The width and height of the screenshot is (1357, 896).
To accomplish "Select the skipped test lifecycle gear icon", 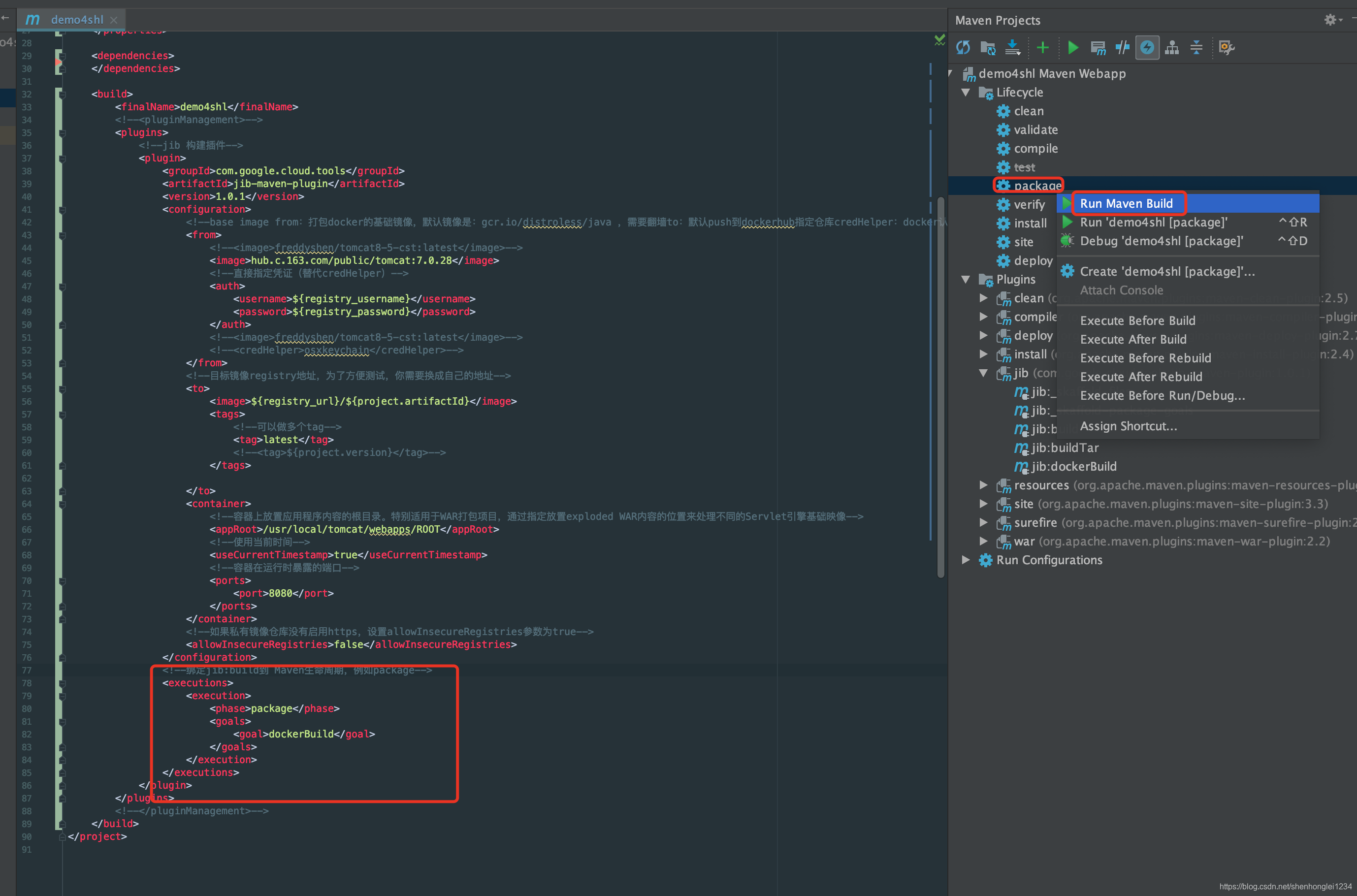I will pyautogui.click(x=1003, y=167).
